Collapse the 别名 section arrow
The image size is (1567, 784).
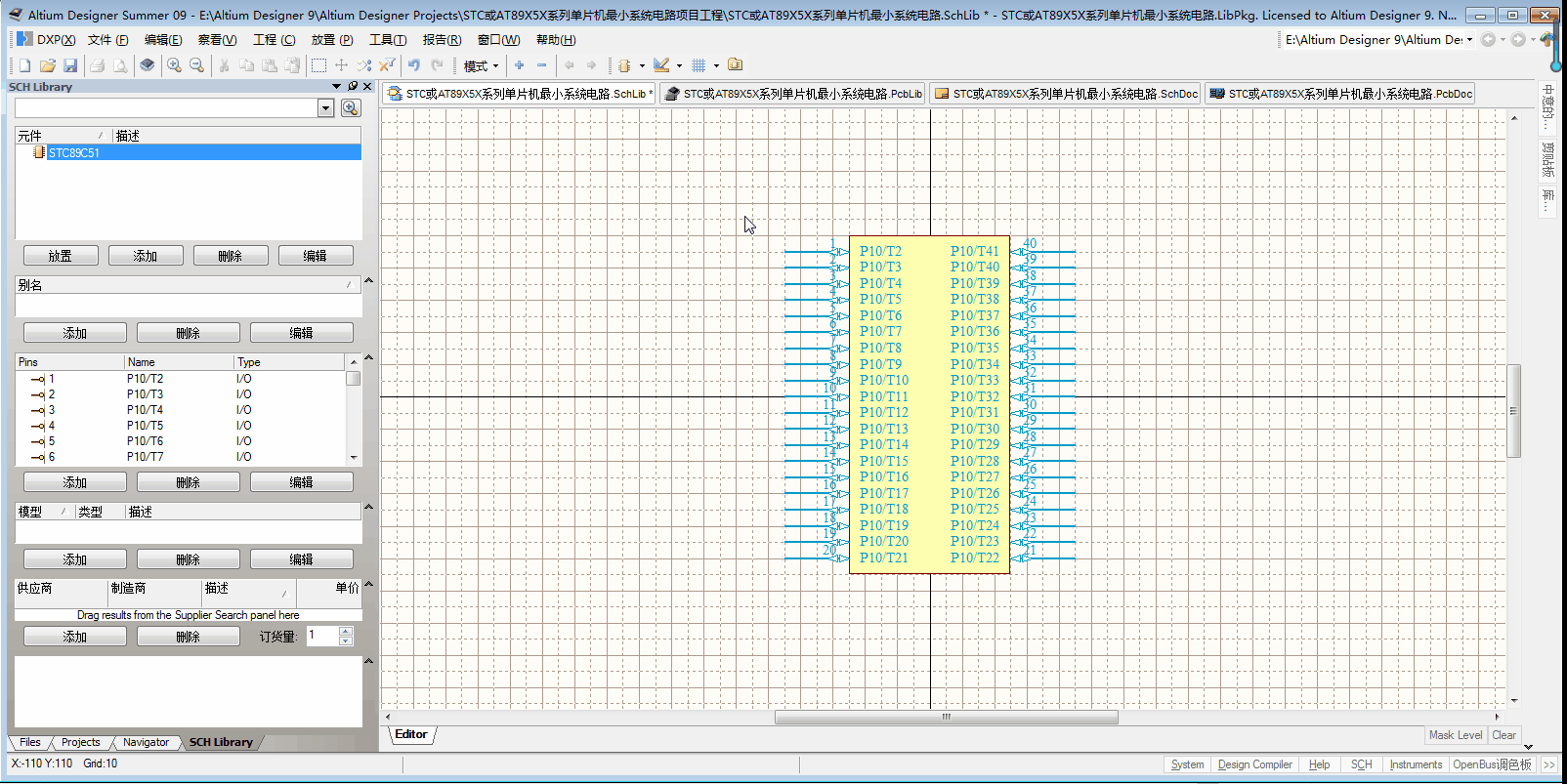tap(368, 281)
